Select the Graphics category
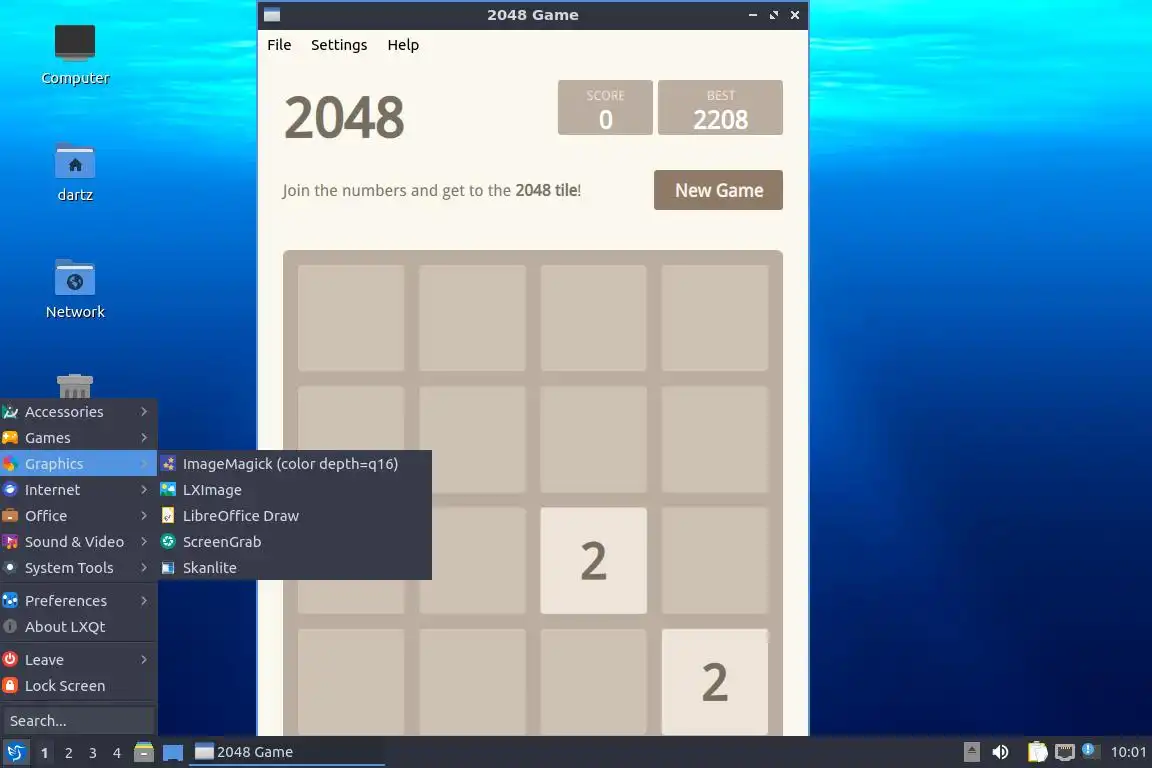 79,464
